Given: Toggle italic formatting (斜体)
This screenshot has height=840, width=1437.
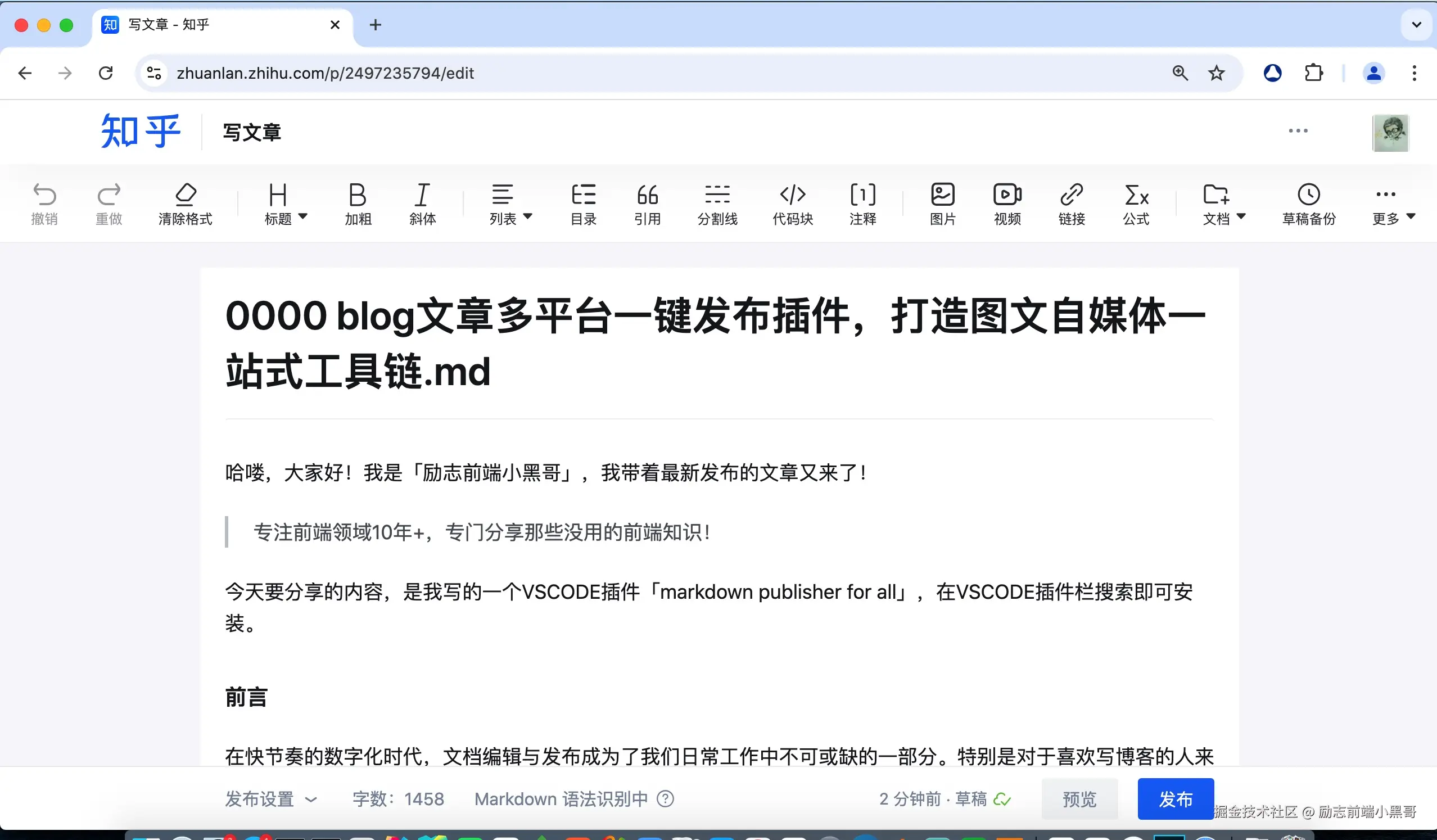Looking at the screenshot, I should 422,204.
